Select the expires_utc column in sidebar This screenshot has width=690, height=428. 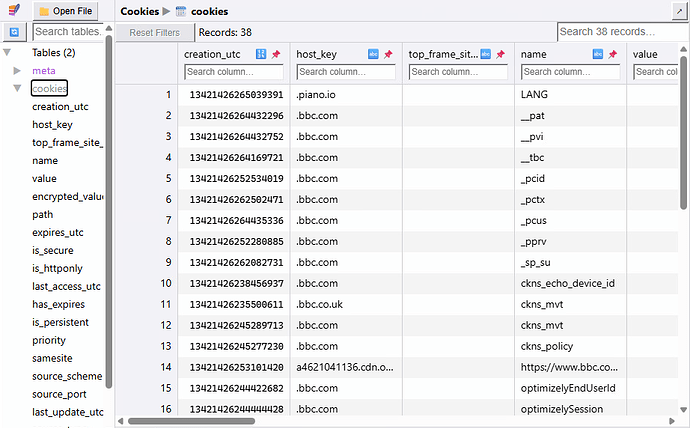point(58,232)
